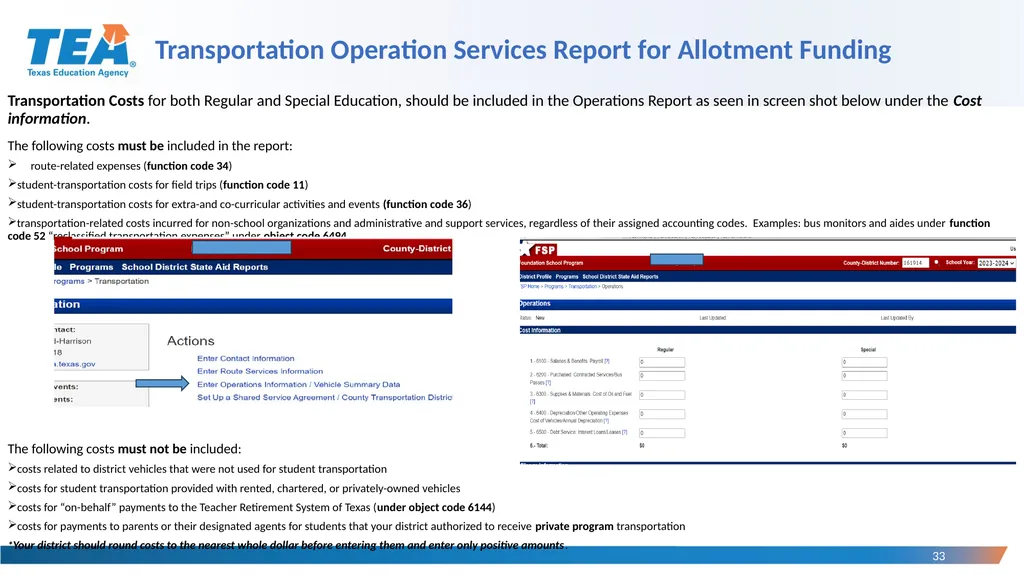Image resolution: width=1024 pixels, height=575 pixels.
Task: Click the Last Updated By label
Action: coord(897,318)
